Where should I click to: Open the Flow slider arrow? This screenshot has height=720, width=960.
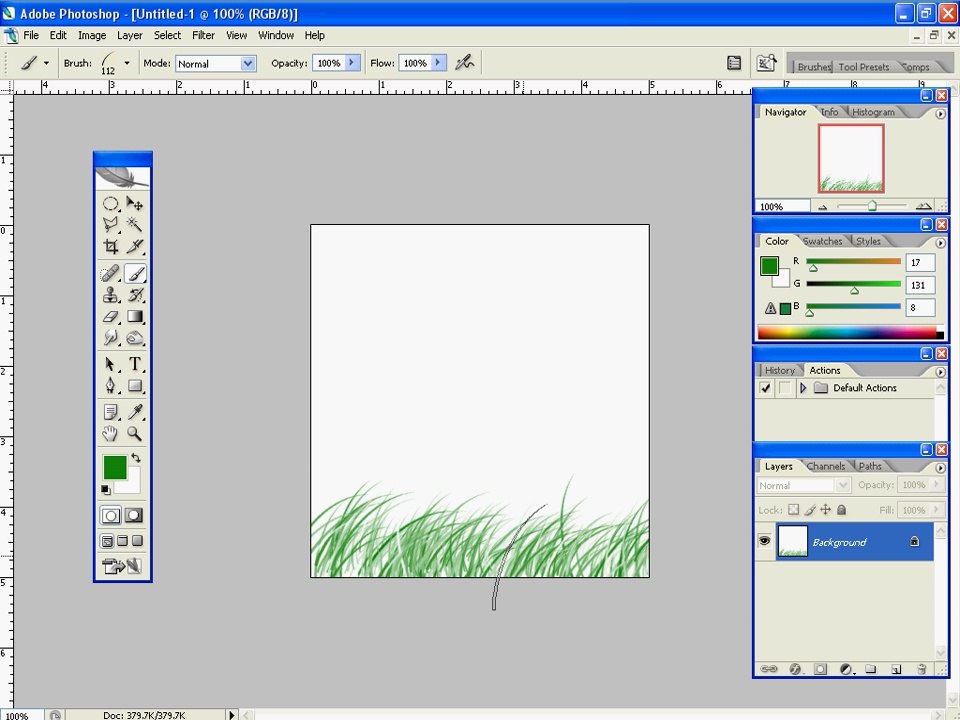click(x=438, y=62)
